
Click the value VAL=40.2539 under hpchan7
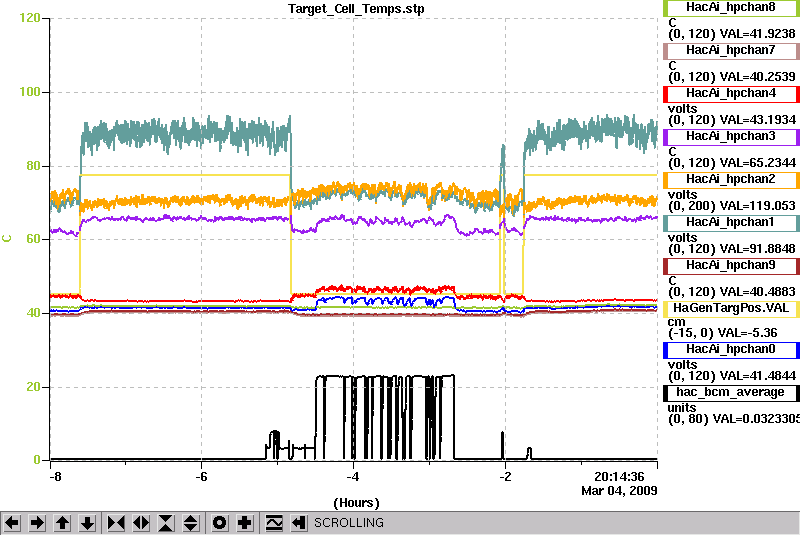757,77
